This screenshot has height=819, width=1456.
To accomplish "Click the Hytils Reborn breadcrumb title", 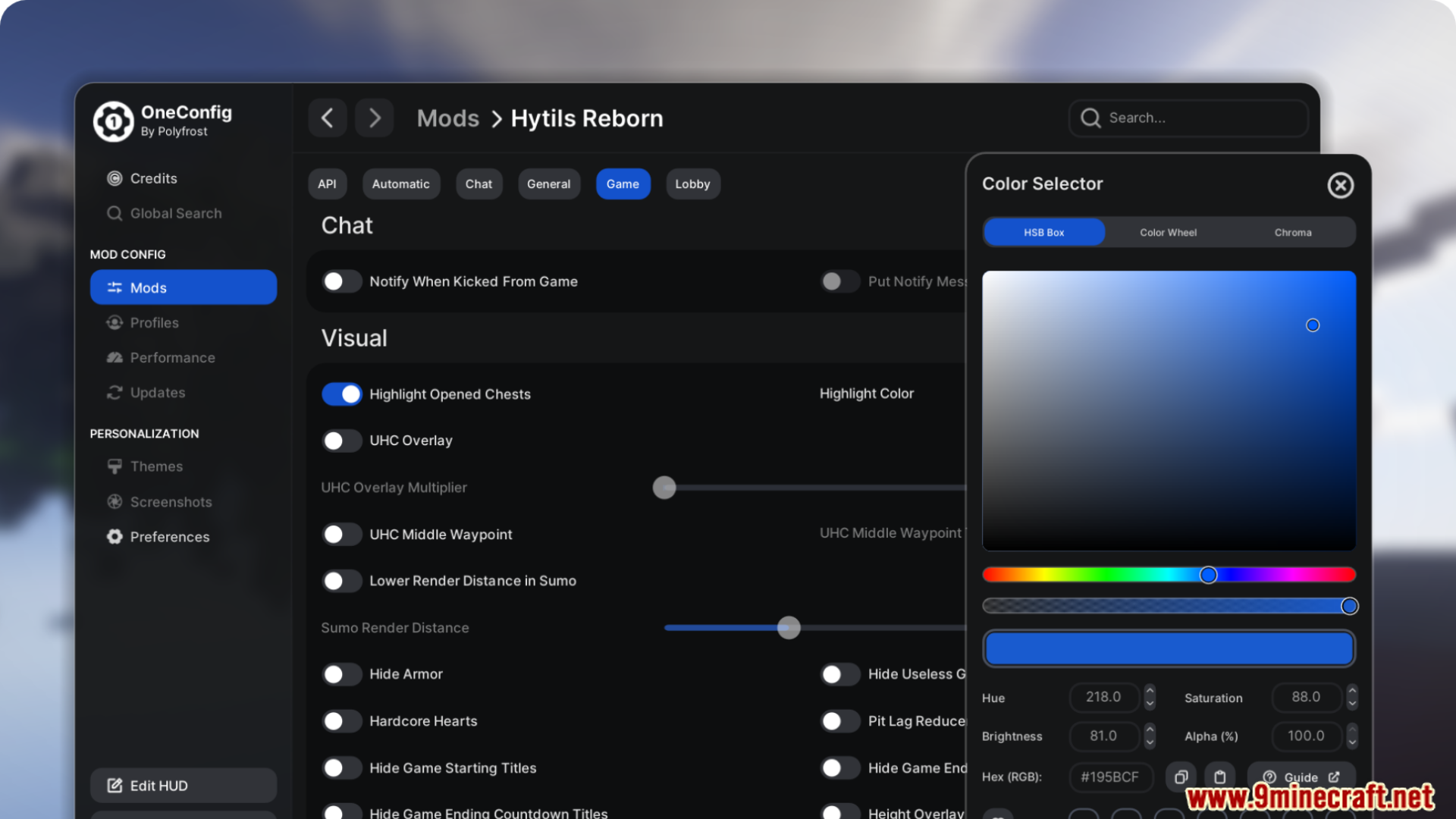I will pos(587,118).
